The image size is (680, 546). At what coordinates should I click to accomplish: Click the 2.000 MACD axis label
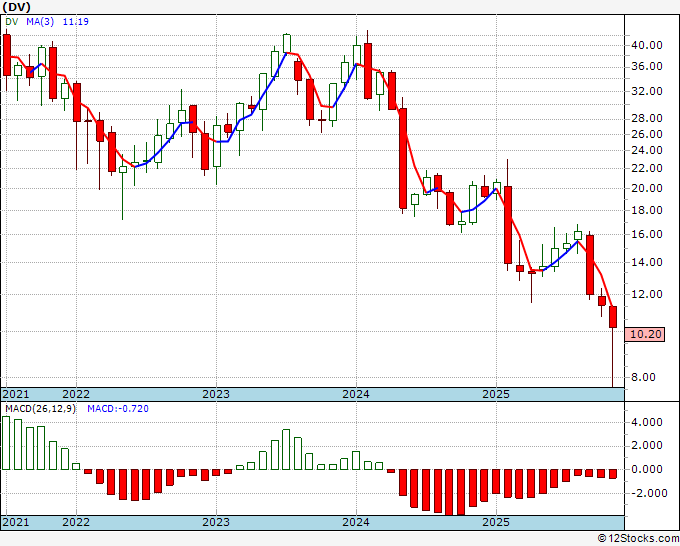tap(647, 445)
